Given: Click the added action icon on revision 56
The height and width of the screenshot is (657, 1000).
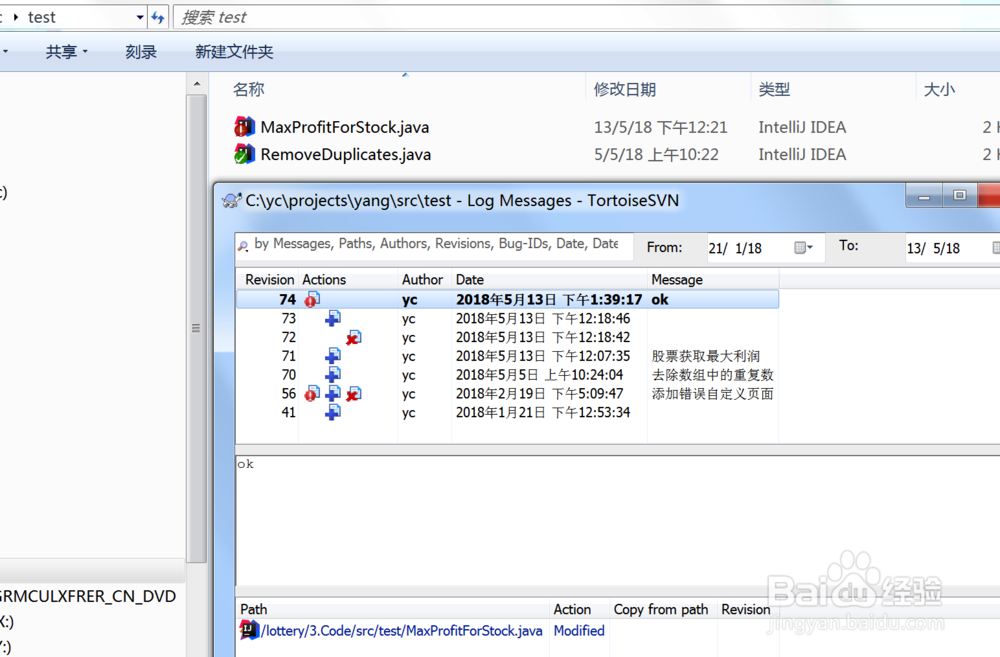Looking at the screenshot, I should point(333,393).
